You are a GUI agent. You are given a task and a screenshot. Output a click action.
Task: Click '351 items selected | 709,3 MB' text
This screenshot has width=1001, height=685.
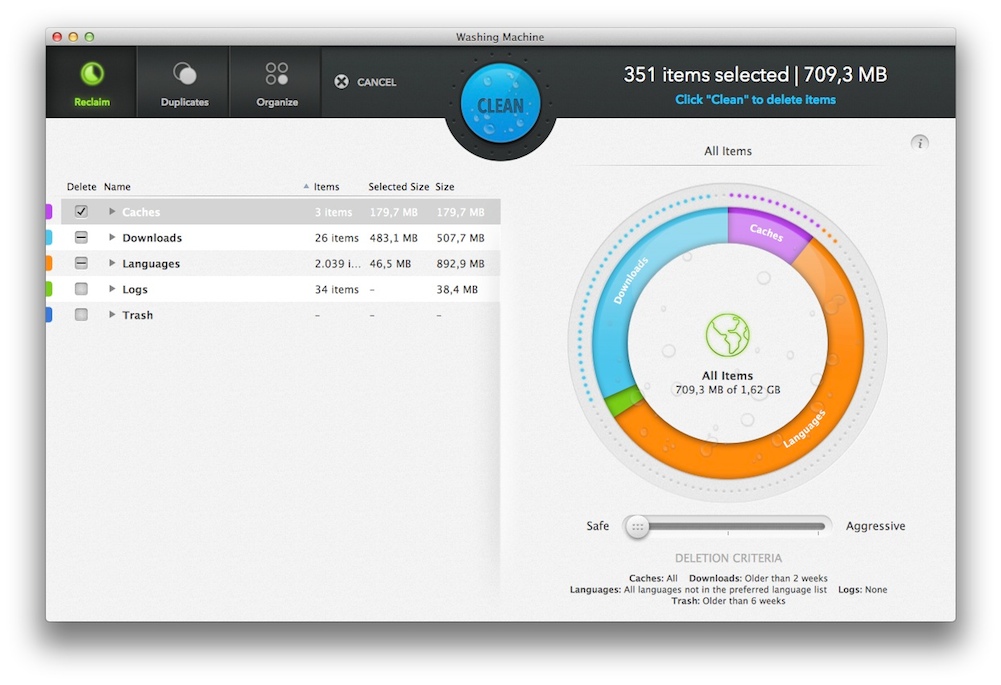pyautogui.click(x=755, y=75)
